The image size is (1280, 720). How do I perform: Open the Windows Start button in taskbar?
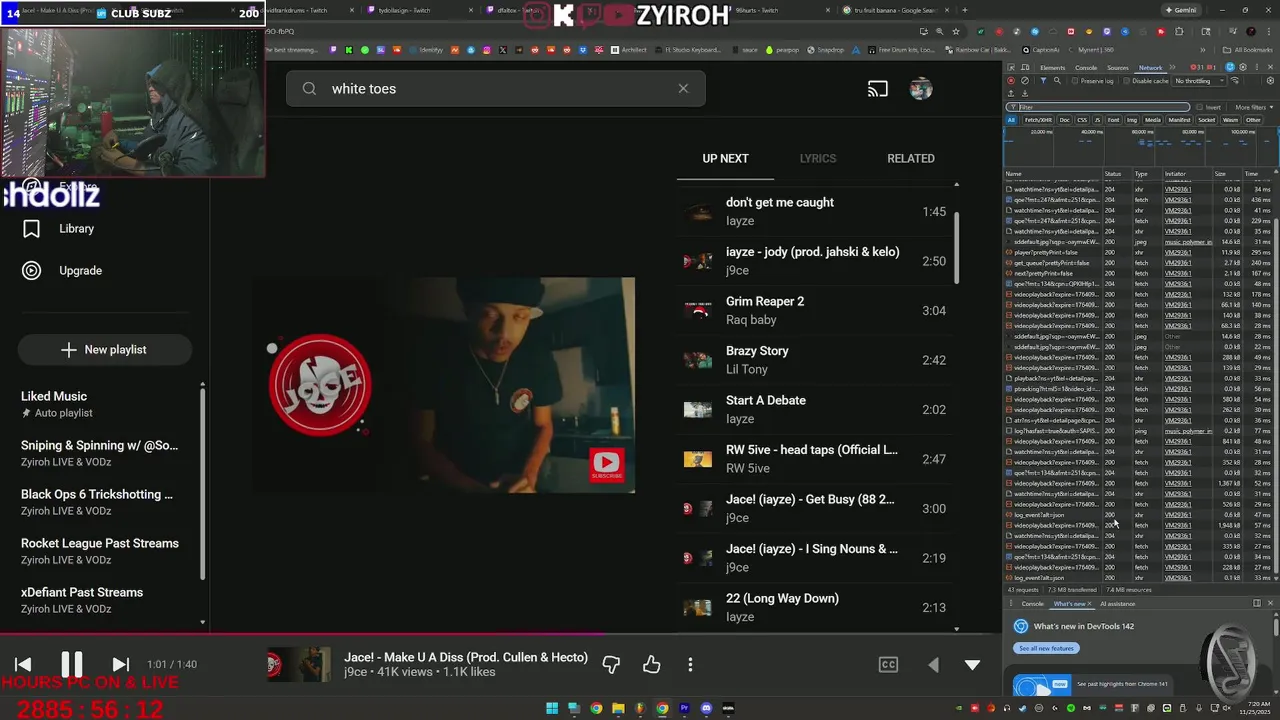[x=551, y=709]
